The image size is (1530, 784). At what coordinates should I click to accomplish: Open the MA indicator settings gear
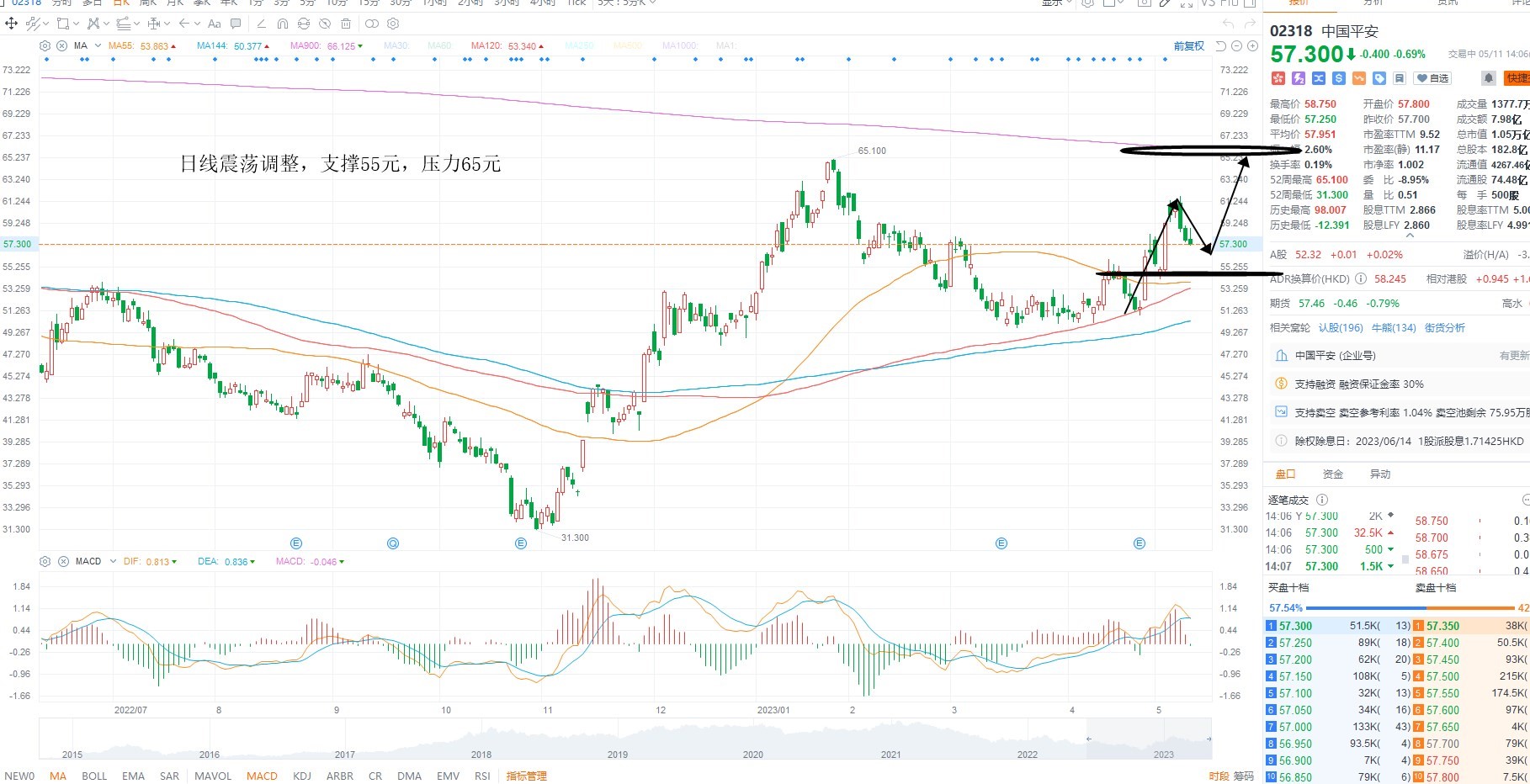coord(45,46)
